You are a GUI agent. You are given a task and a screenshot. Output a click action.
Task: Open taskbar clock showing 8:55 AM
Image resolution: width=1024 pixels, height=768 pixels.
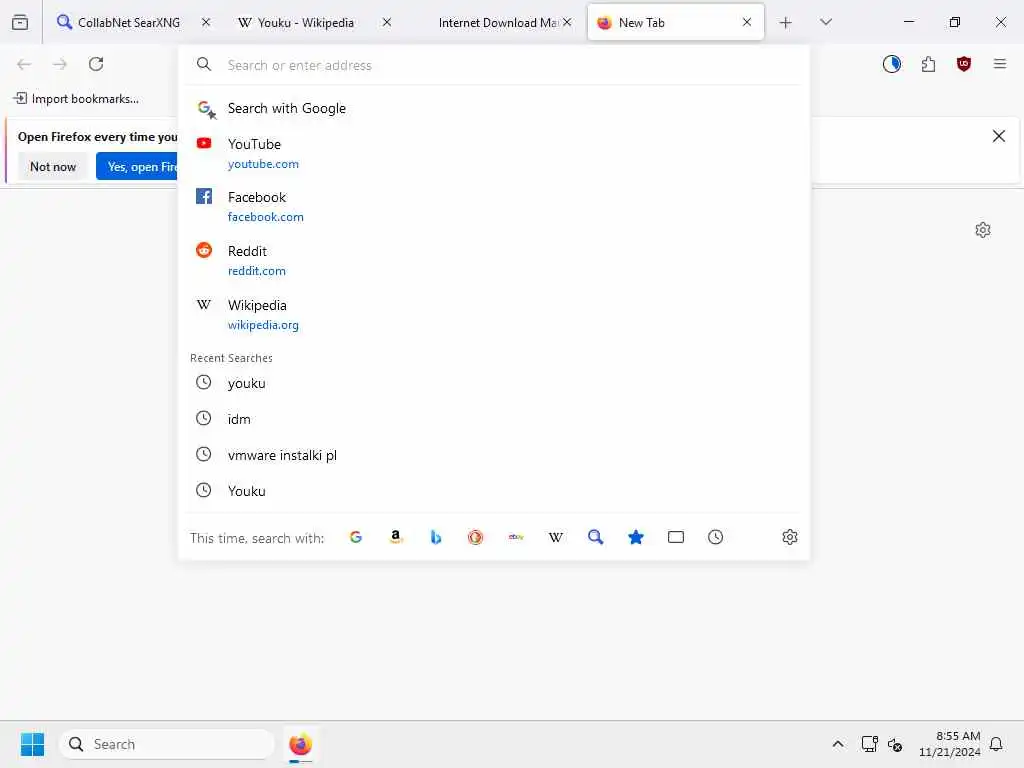tap(950, 744)
